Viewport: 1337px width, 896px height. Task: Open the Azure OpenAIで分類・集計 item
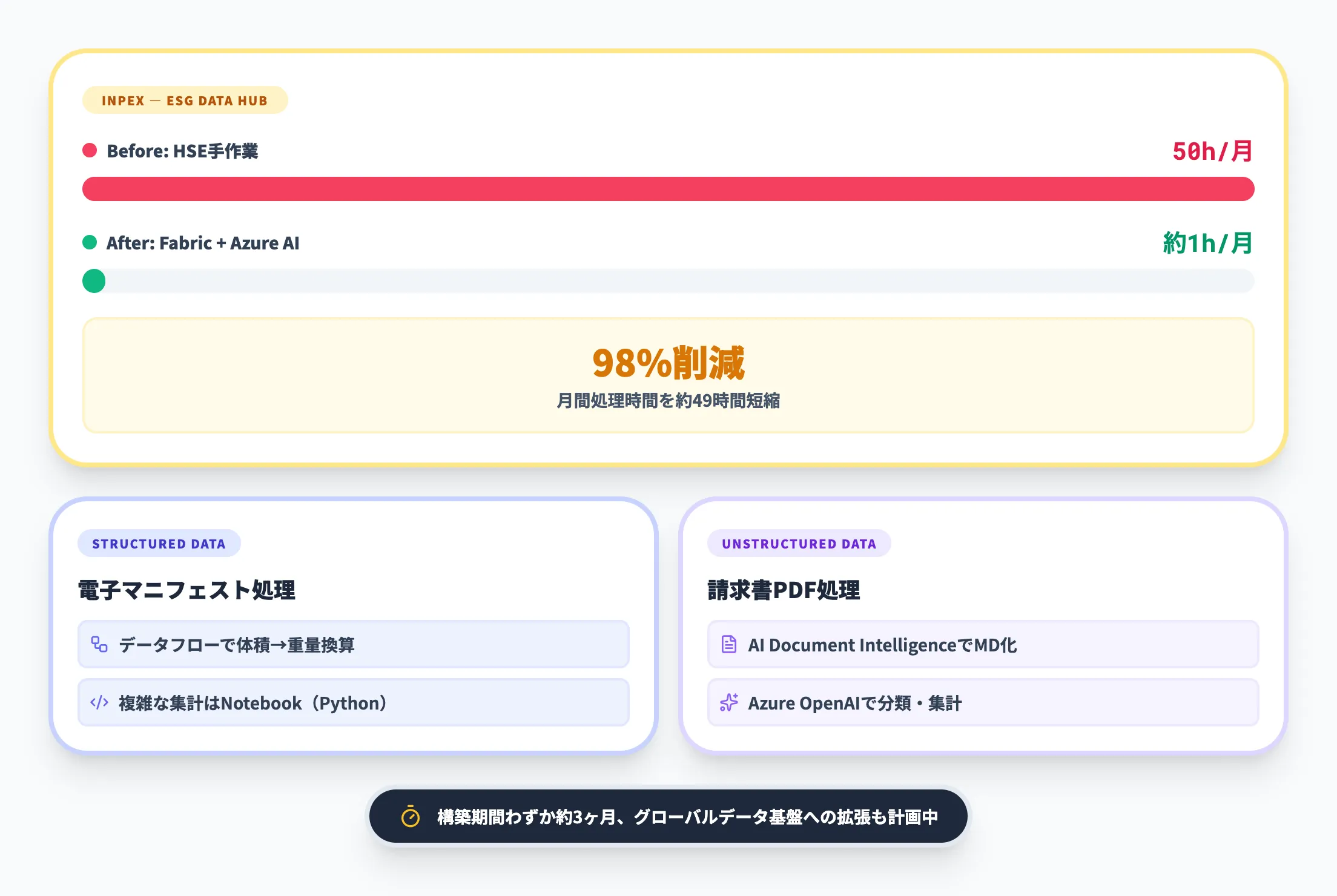pyautogui.click(x=983, y=702)
